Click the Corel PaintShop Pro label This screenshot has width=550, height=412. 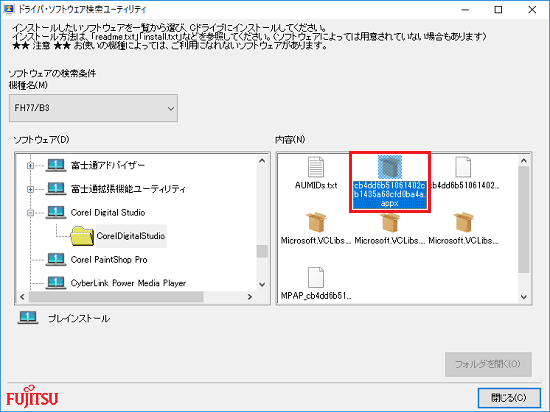109,259
